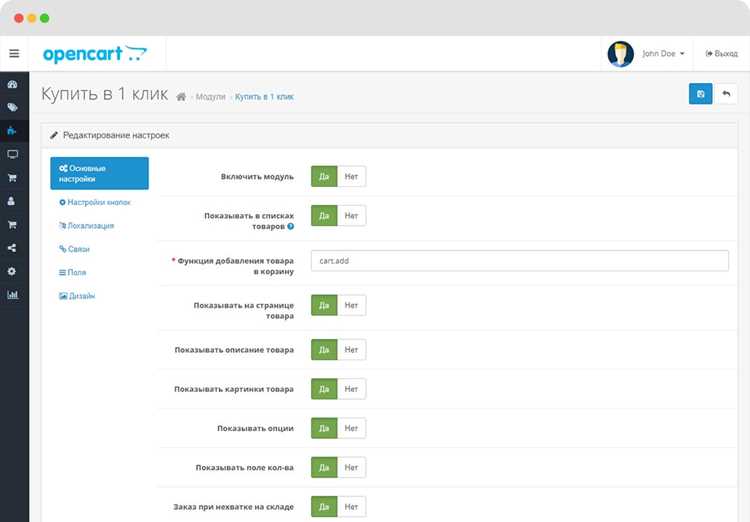Viewport: 750px width, 522px height.
Task: Set Показывать описание товара to Нет
Action: [351, 350]
